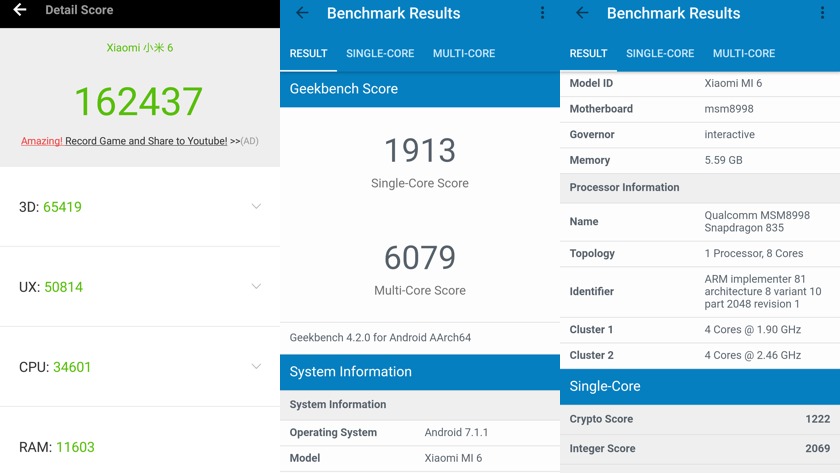The width and height of the screenshot is (840, 473).
Task: Open overflow menu in right Benchmark Results
Action: pyautogui.click(x=822, y=13)
